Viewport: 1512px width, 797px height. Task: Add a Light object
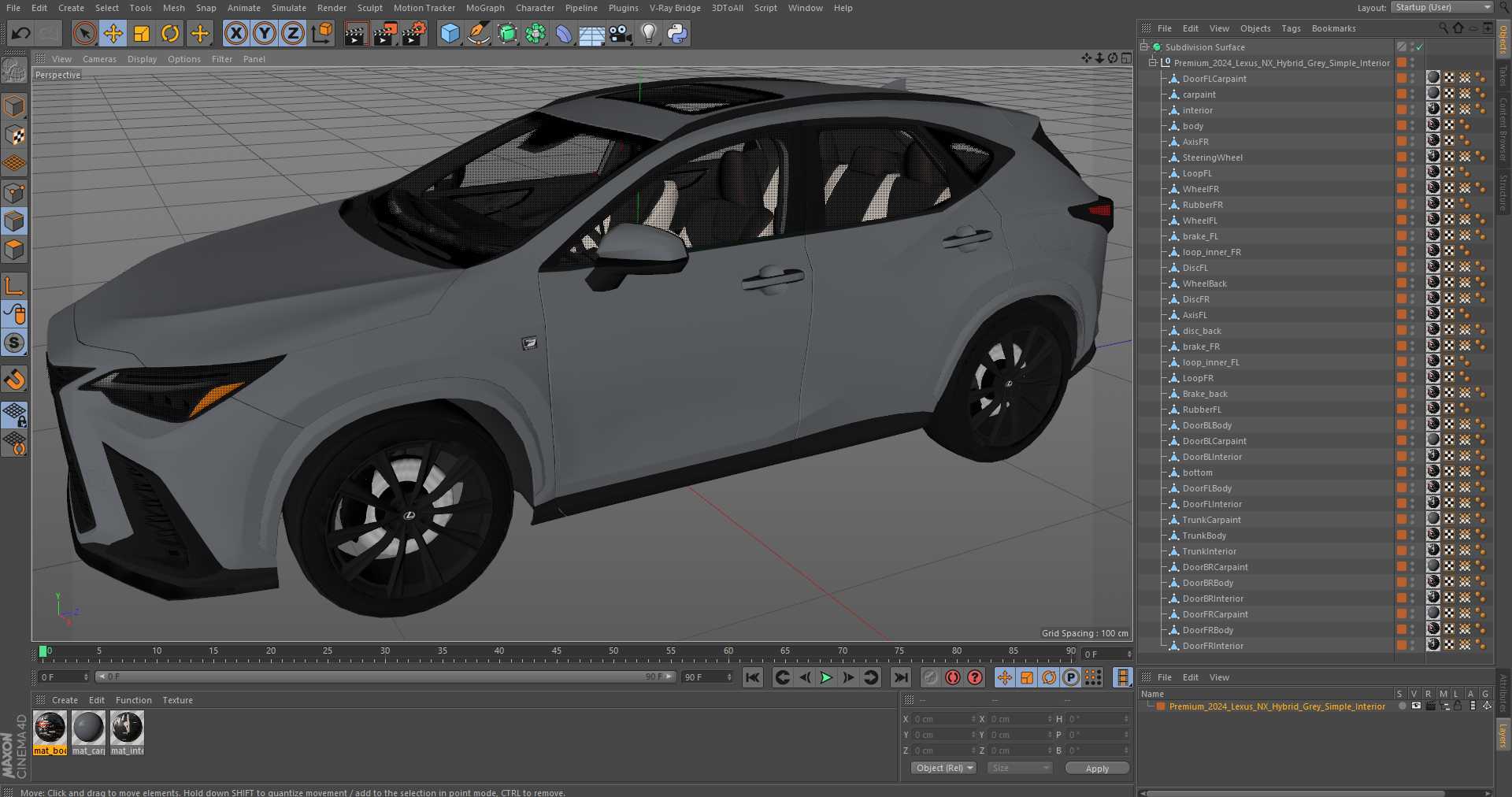(x=648, y=33)
